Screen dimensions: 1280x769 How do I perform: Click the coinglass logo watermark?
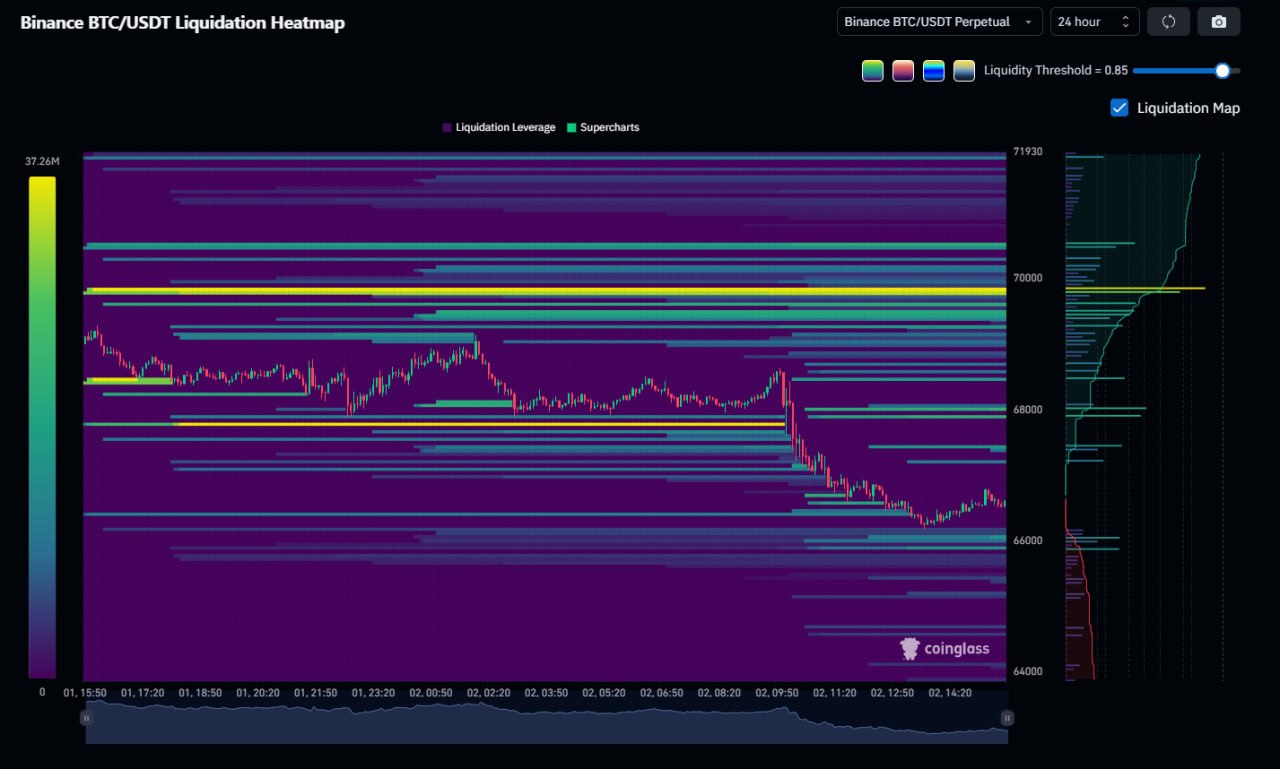[945, 649]
